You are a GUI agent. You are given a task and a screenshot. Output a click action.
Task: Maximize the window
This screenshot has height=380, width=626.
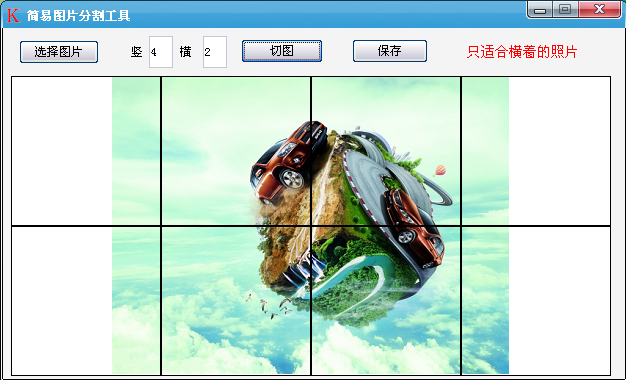point(565,10)
